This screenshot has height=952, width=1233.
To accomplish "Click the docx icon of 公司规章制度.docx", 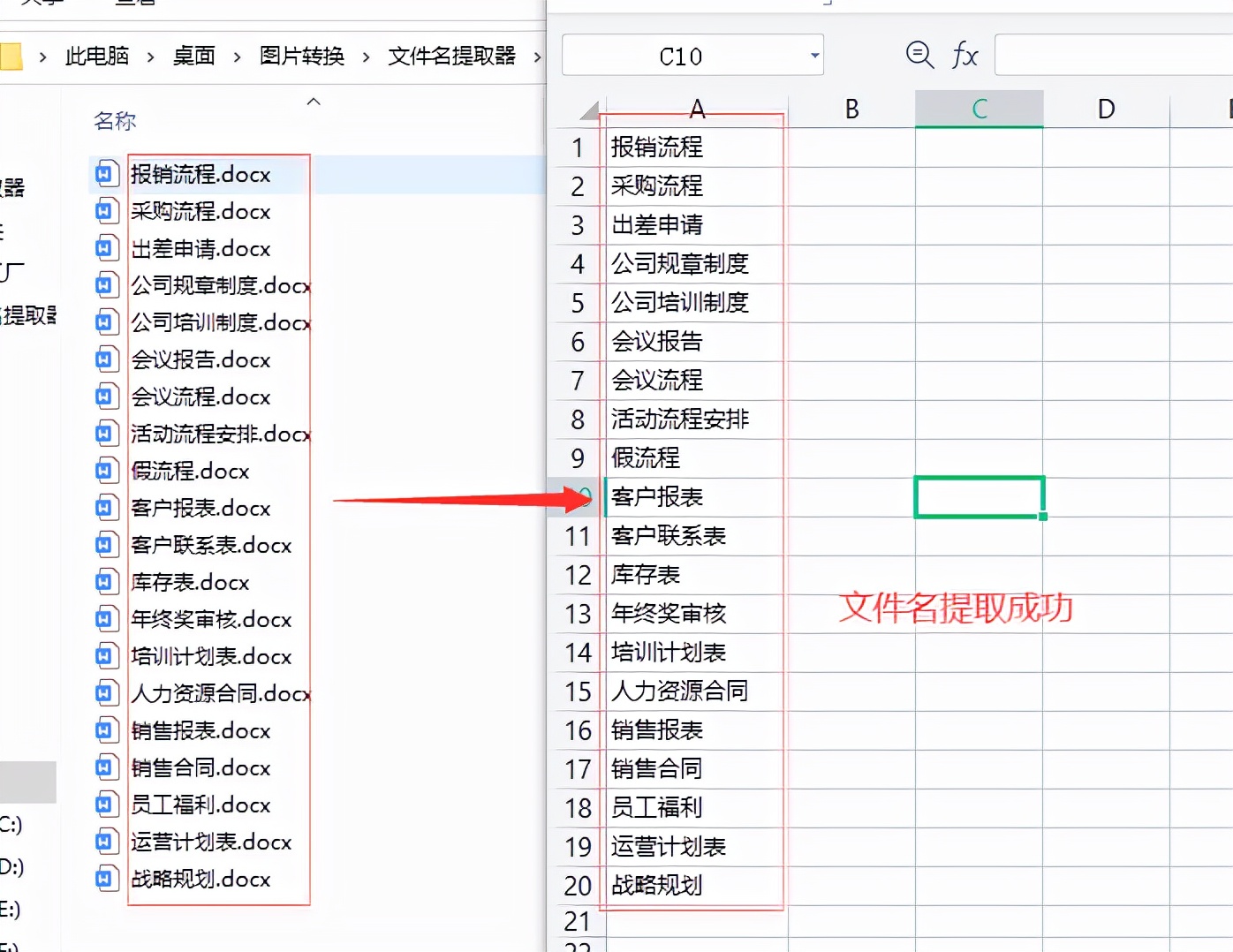I will [x=105, y=285].
